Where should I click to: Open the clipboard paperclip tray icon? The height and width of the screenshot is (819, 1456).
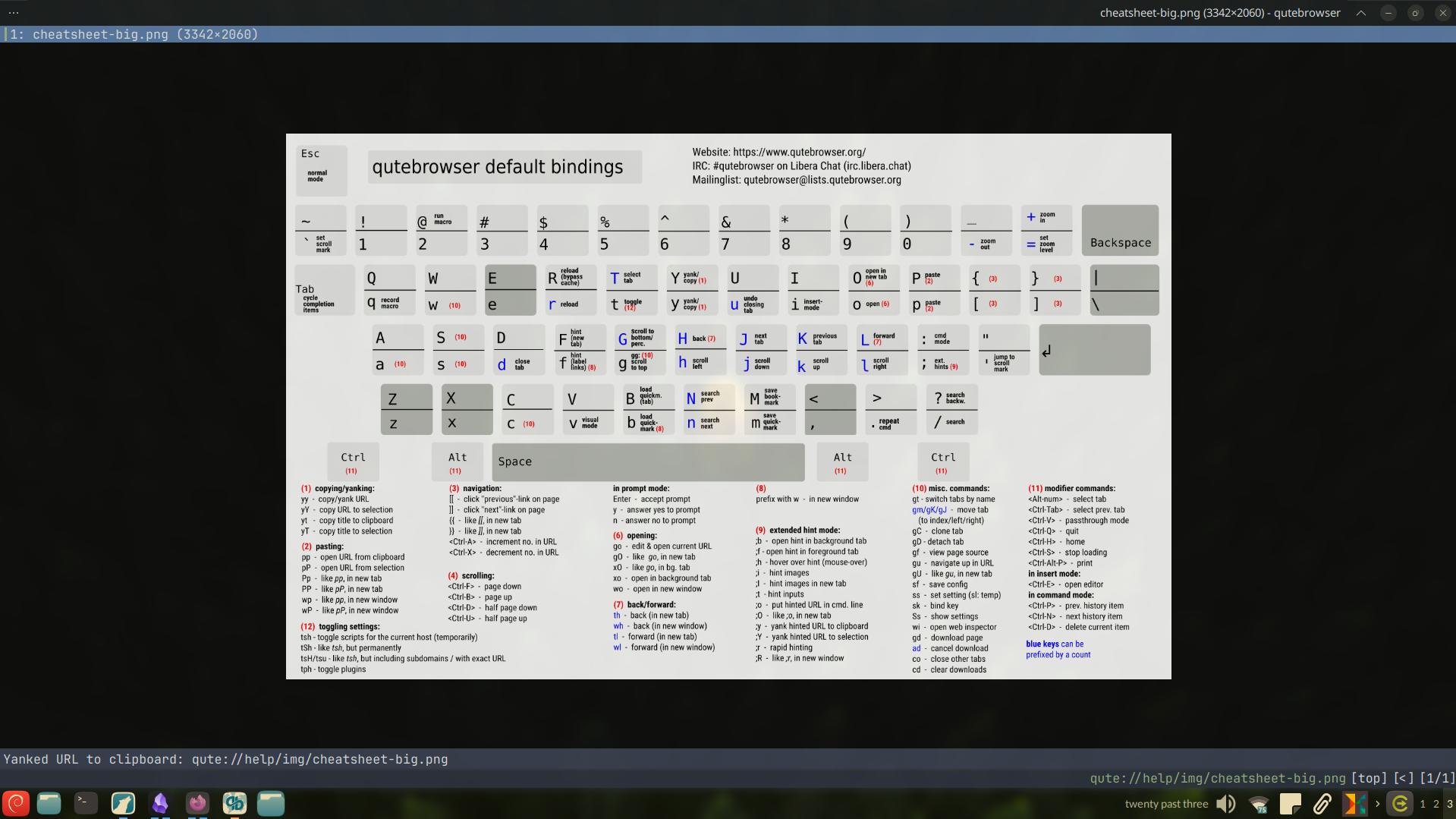click(x=1322, y=804)
